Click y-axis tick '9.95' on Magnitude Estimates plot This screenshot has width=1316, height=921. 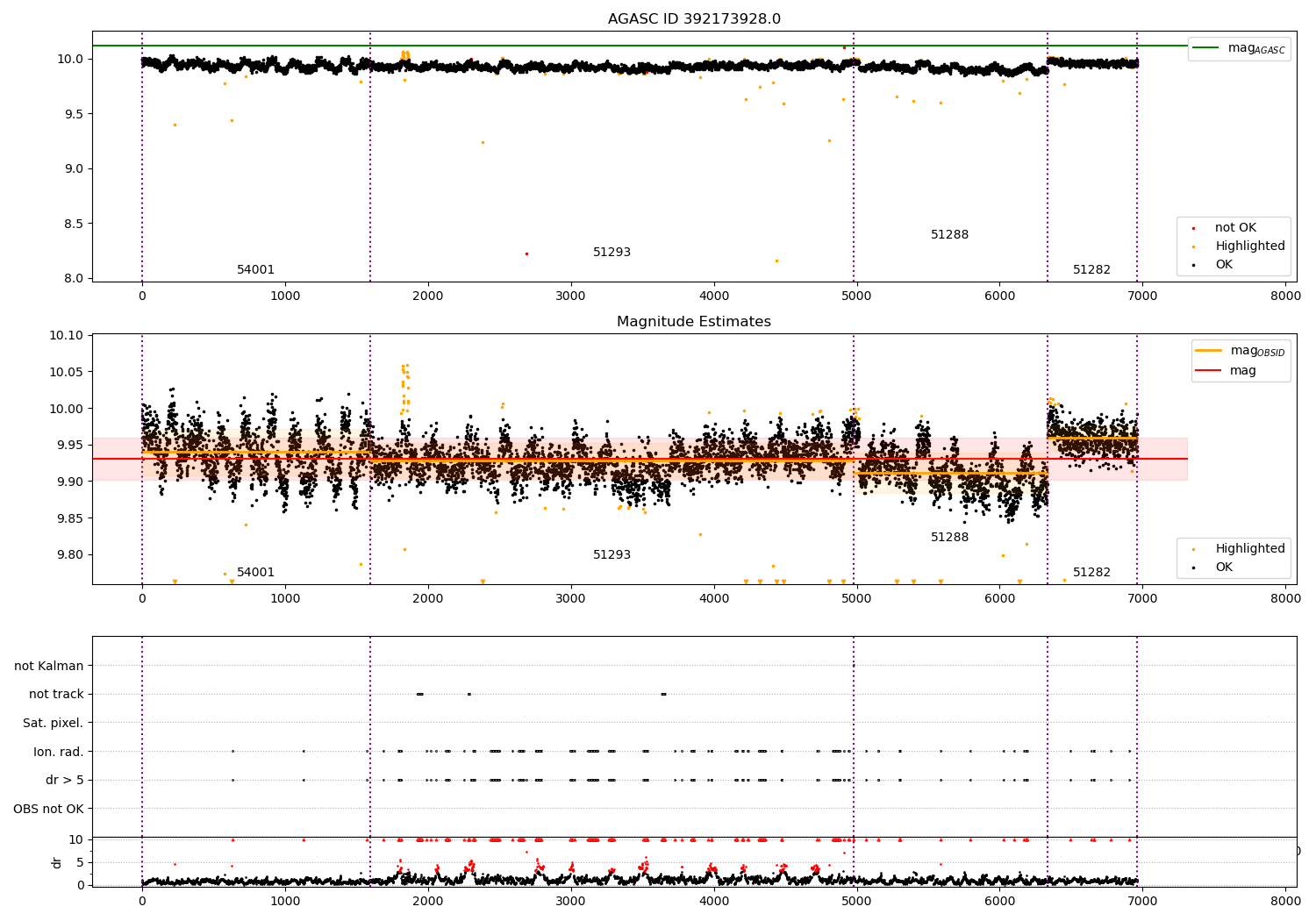point(71,446)
